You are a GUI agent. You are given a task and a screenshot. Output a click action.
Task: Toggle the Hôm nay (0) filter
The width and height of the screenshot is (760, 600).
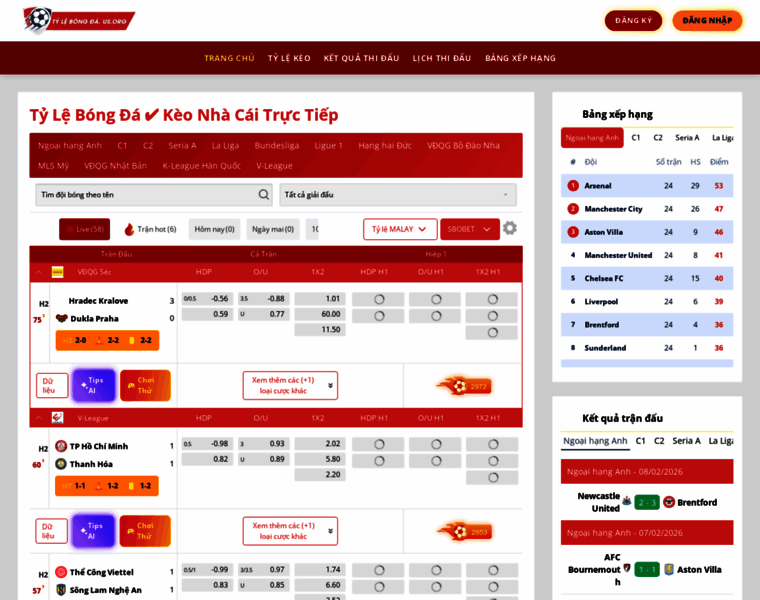[x=214, y=229]
